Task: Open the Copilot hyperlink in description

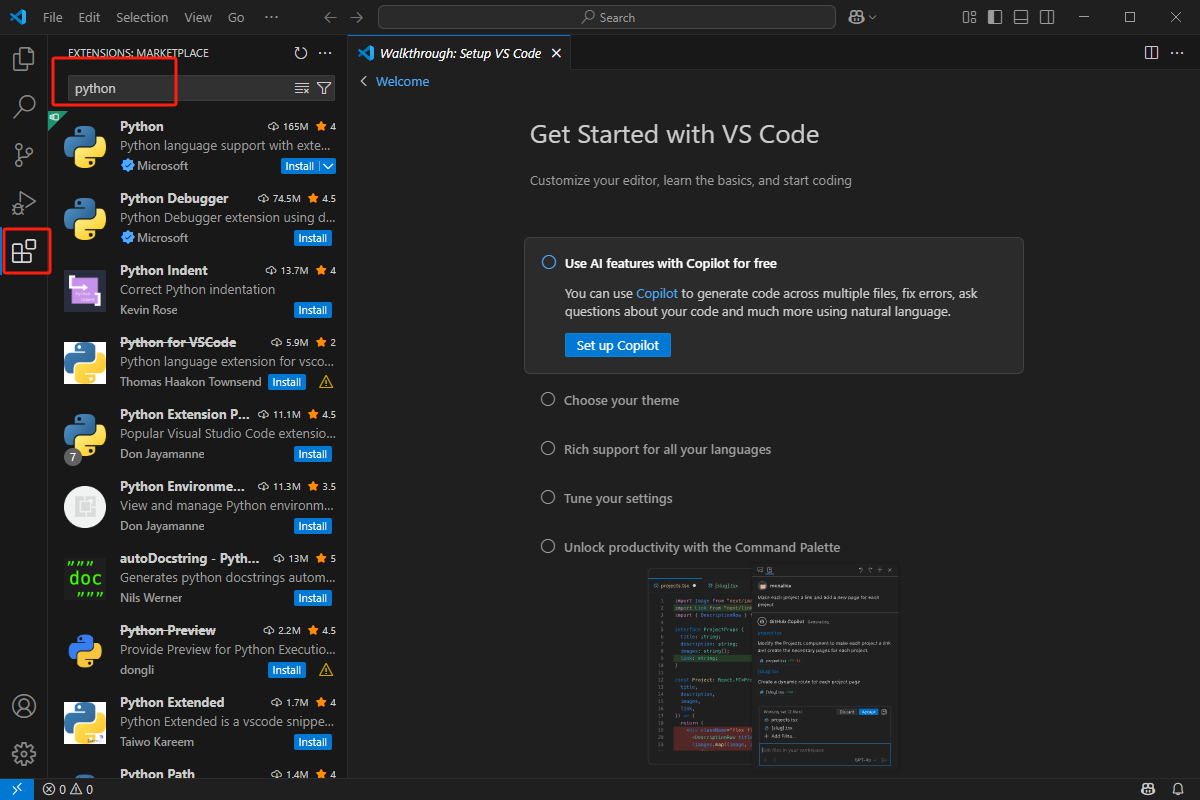Action: (657, 293)
